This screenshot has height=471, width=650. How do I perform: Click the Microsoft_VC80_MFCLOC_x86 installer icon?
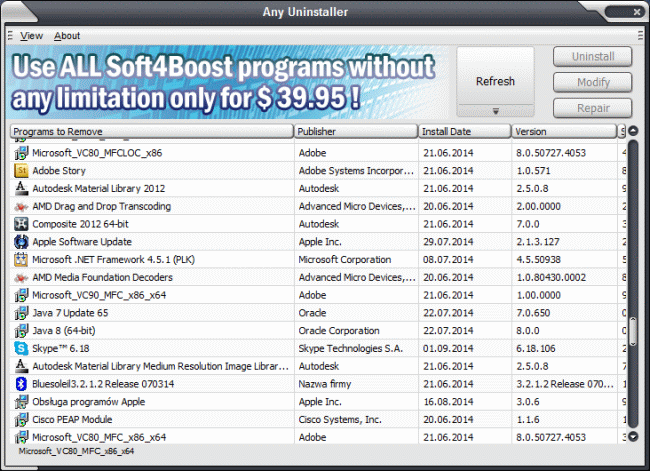(21, 153)
